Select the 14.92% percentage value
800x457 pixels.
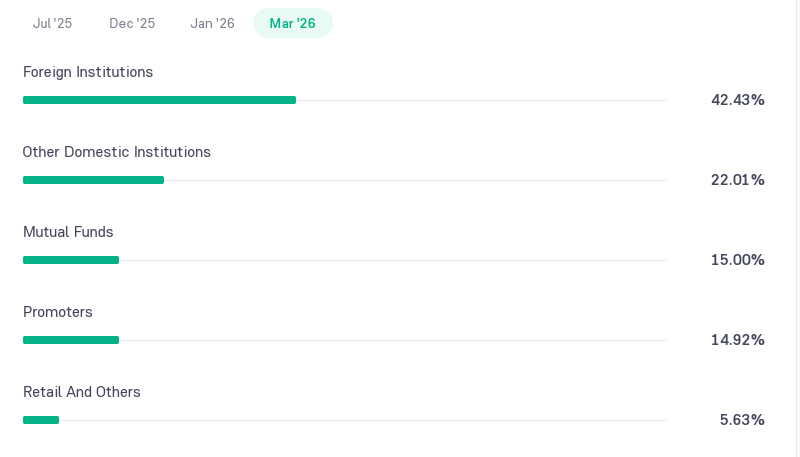pos(738,340)
